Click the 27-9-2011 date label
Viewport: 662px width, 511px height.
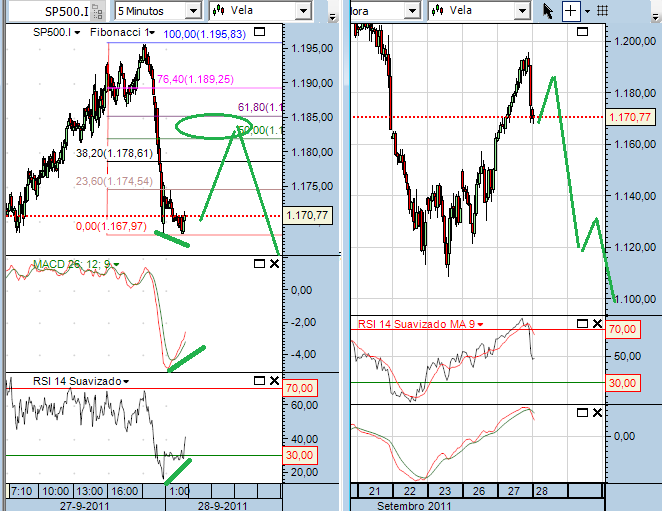coord(85,506)
